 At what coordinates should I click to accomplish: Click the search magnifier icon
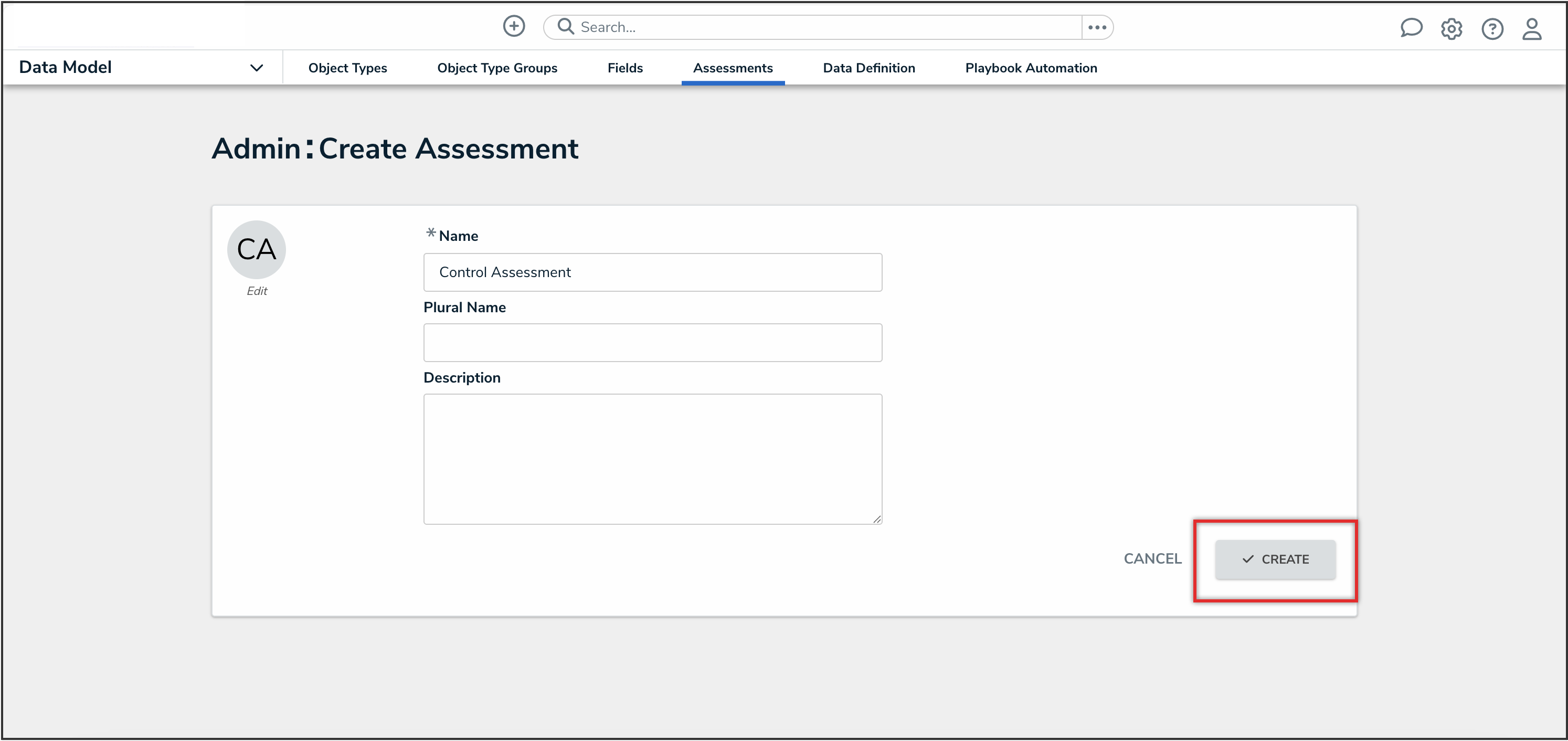pyautogui.click(x=566, y=26)
